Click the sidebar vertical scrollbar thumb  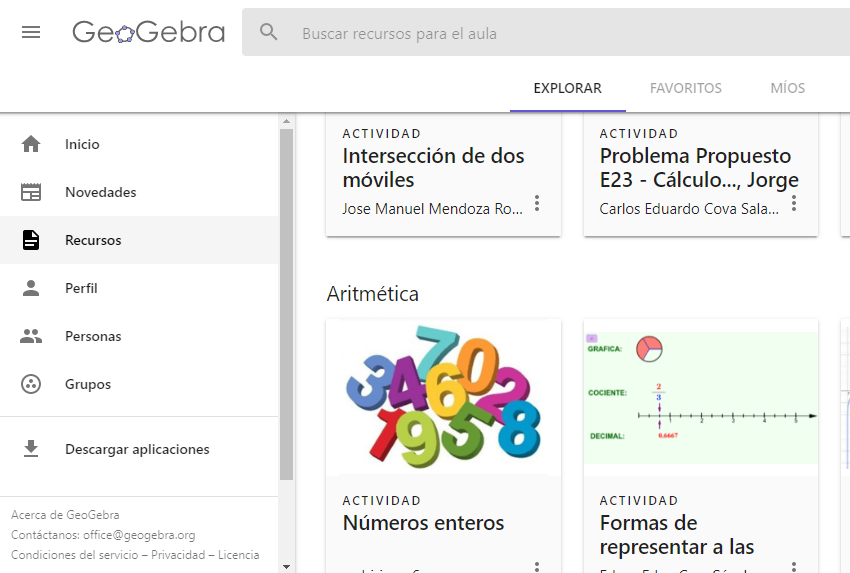287,304
